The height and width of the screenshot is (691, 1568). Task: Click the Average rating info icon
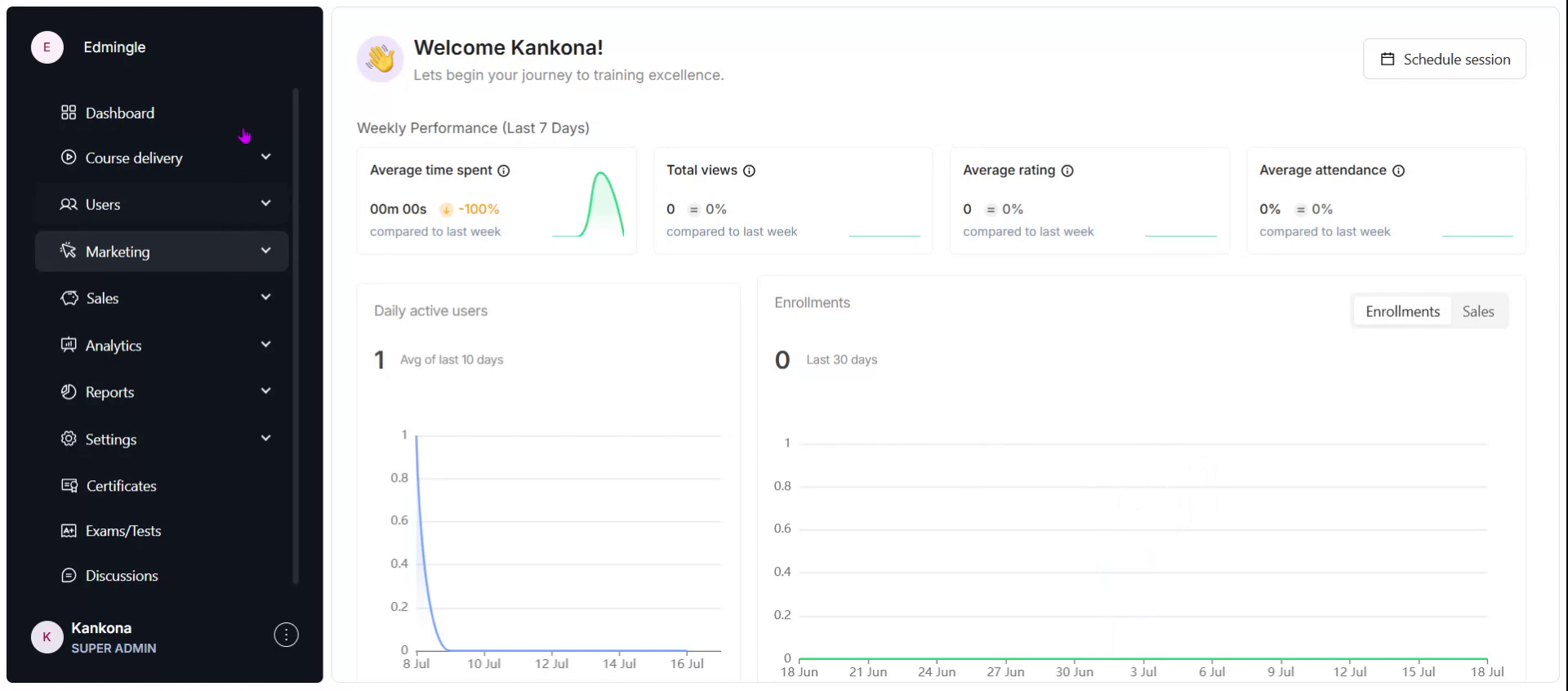[1067, 171]
